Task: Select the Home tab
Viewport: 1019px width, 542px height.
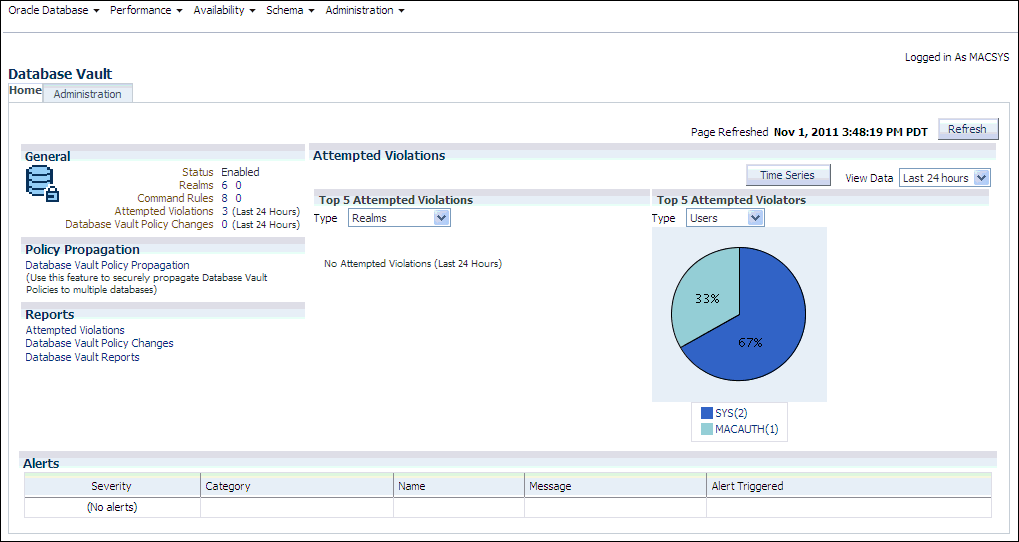Action: [25, 91]
